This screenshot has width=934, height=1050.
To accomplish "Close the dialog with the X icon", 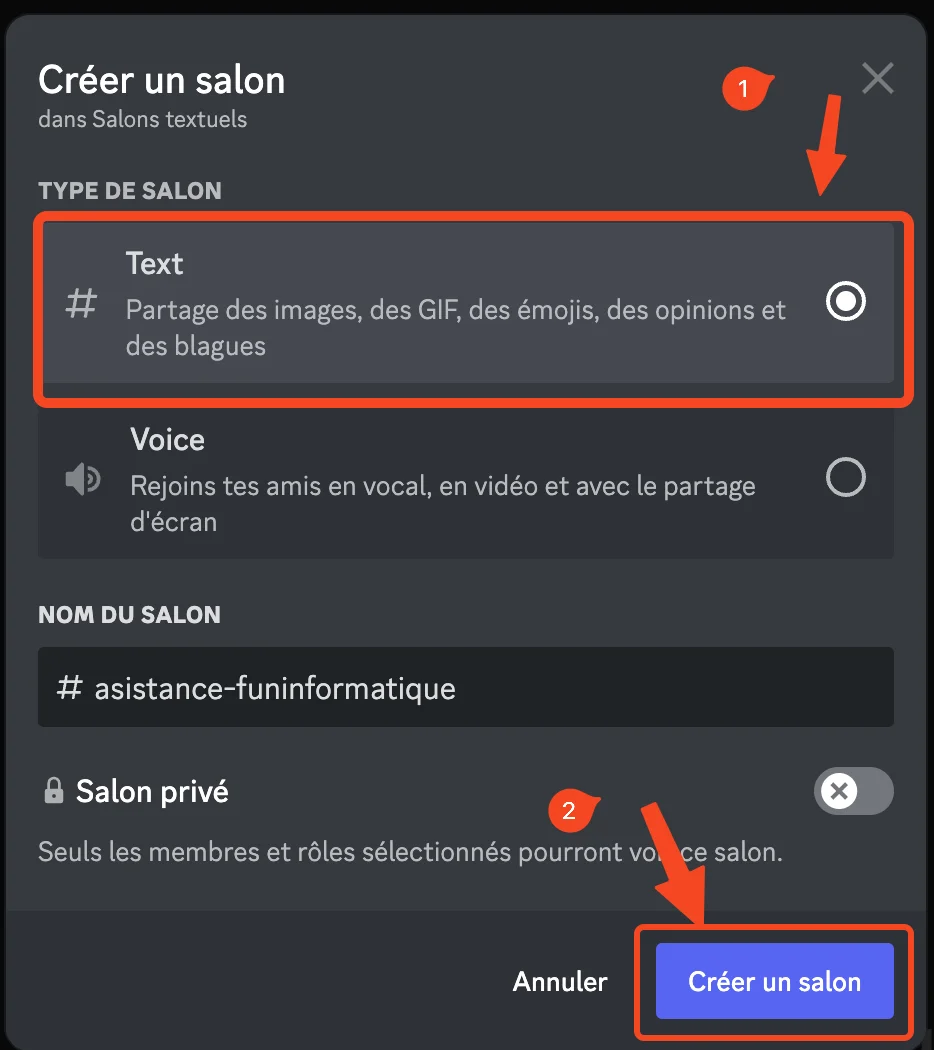I will click(877, 78).
